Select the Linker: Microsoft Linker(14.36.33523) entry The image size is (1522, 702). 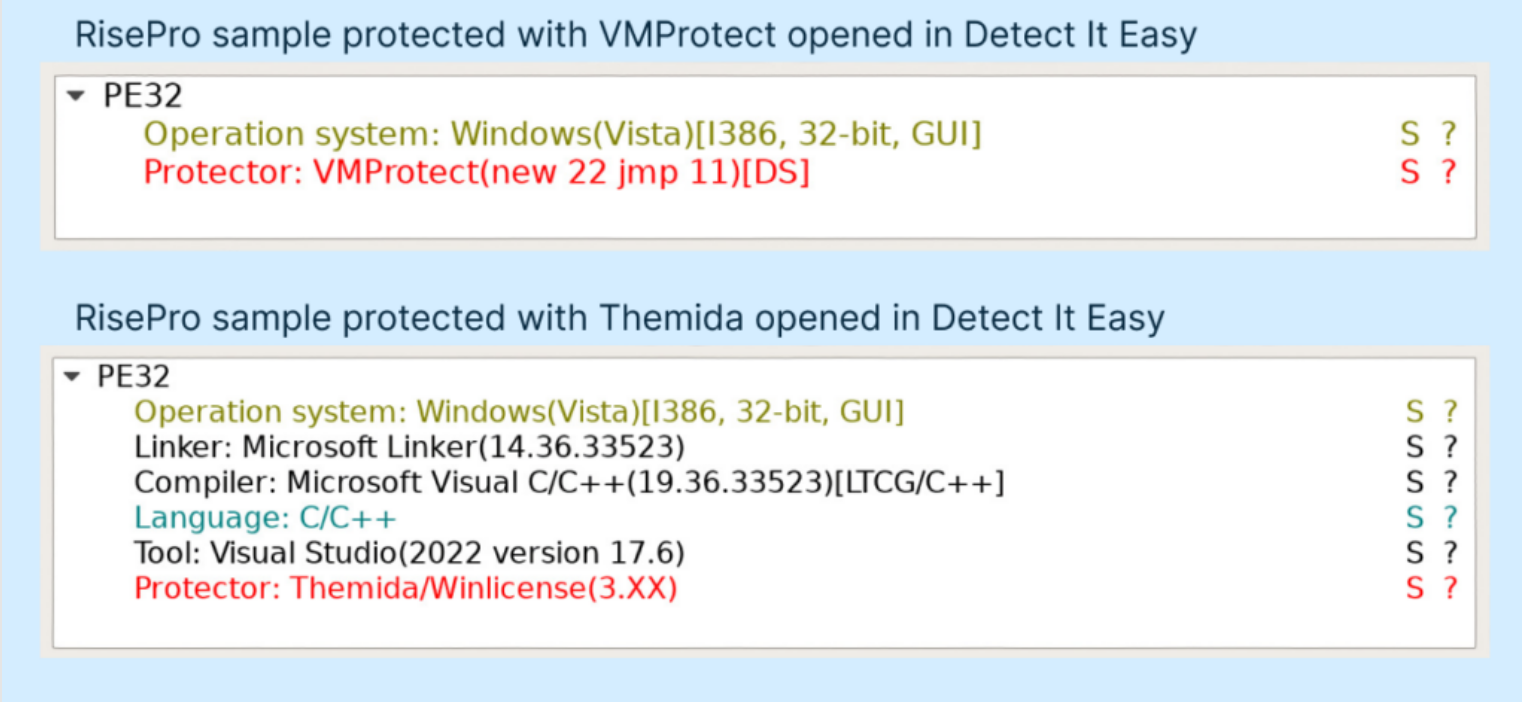point(409,446)
